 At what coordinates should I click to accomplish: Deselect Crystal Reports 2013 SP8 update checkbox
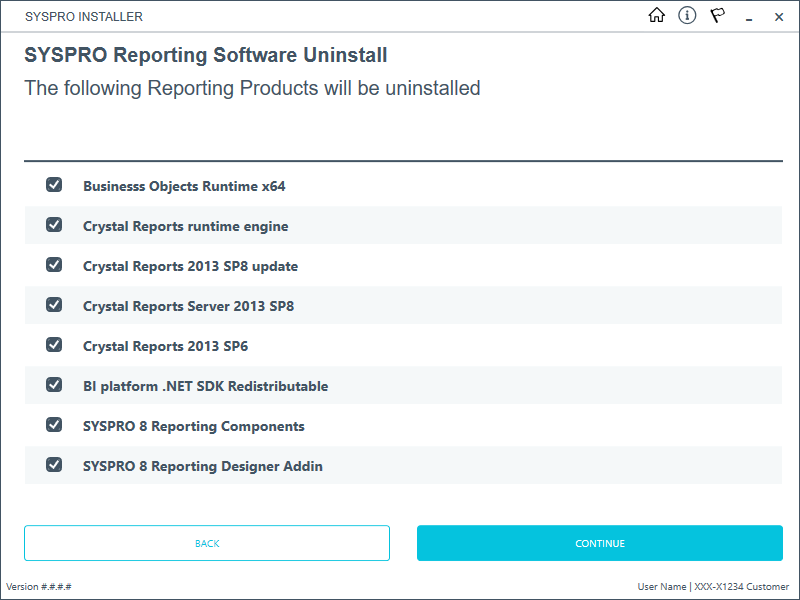[54, 265]
